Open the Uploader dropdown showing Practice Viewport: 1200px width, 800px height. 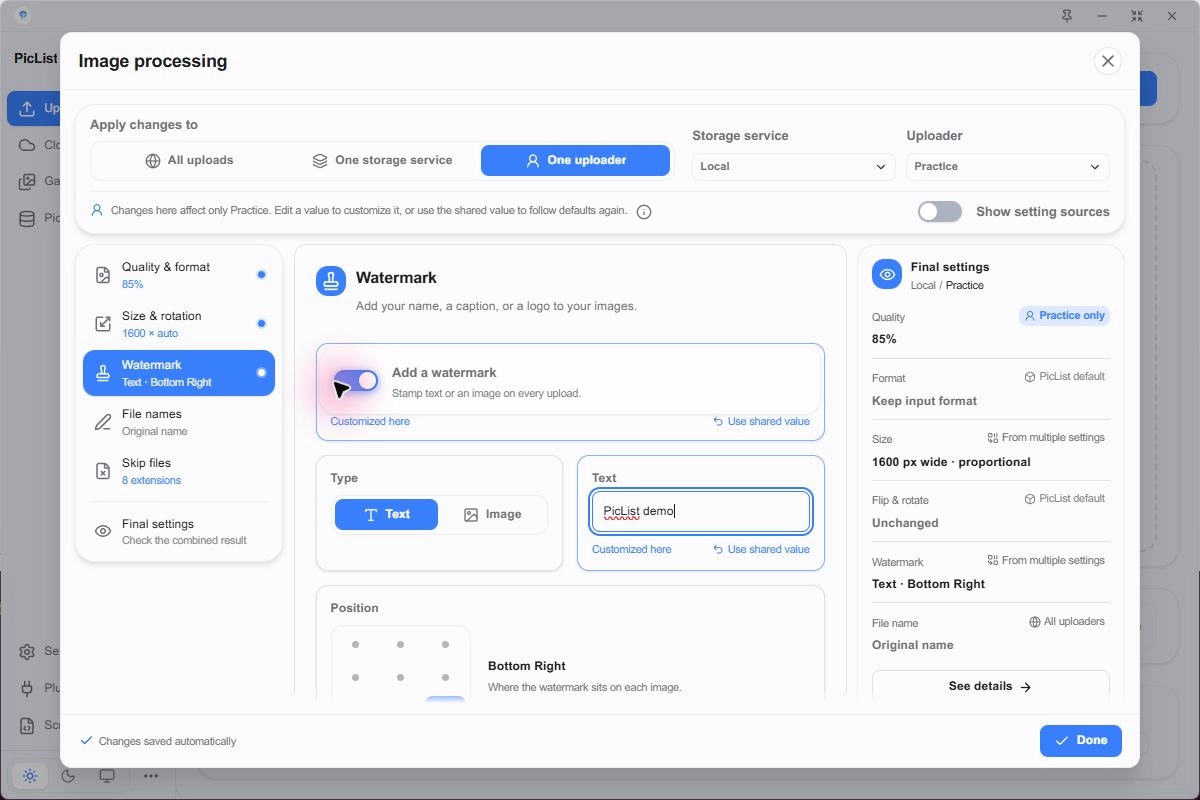pos(1008,167)
